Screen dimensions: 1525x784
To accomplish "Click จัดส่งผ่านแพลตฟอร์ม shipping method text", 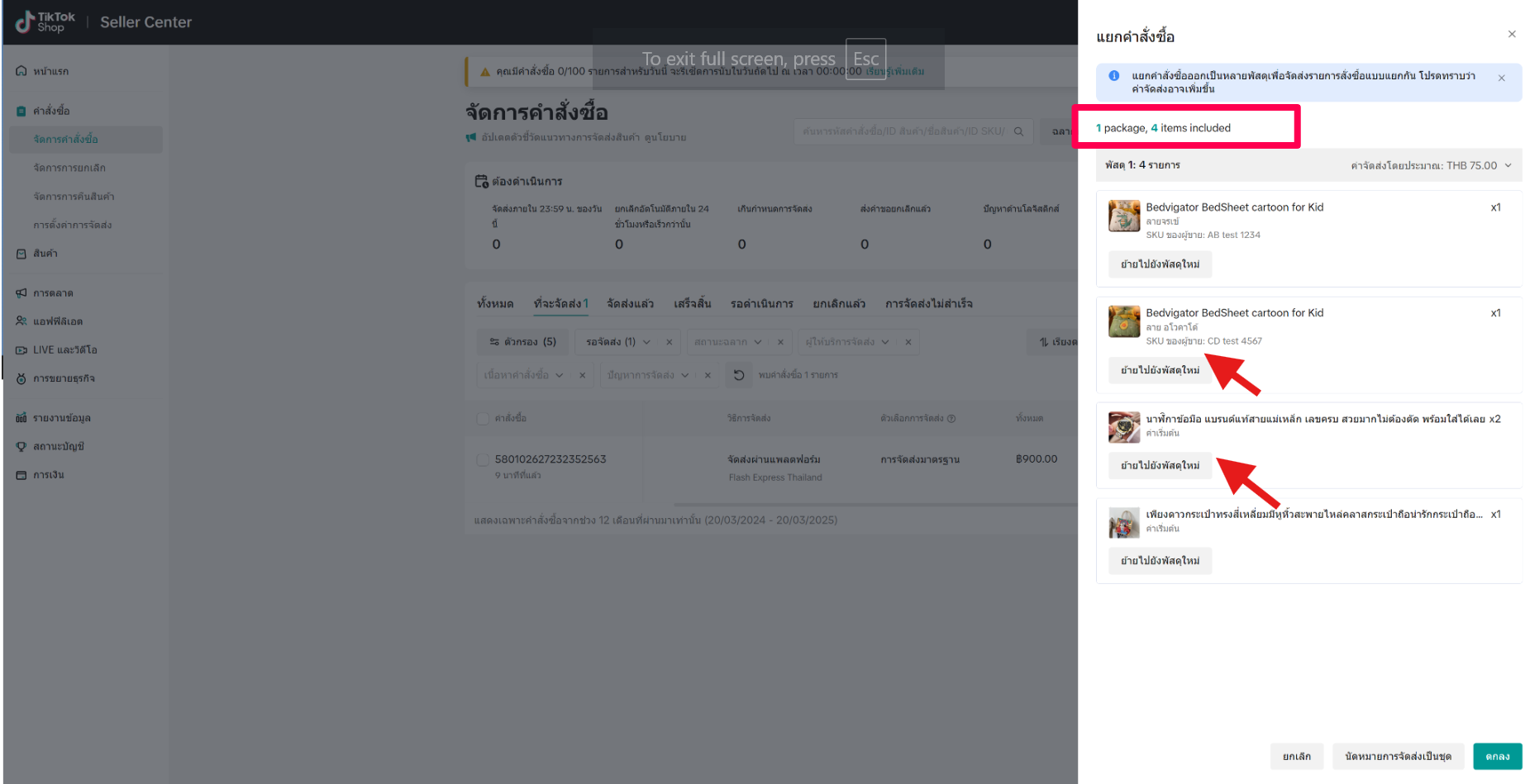I will pyautogui.click(x=774, y=459).
